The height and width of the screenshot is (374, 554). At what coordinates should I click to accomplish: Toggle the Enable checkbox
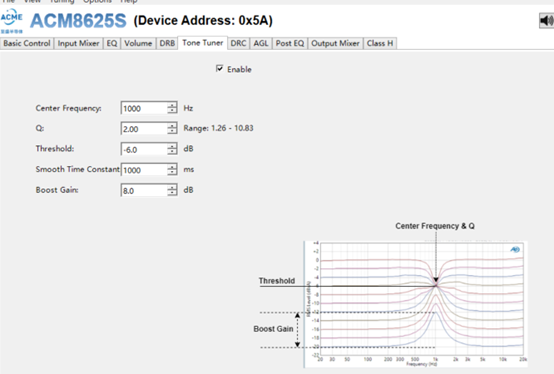[x=219, y=69]
